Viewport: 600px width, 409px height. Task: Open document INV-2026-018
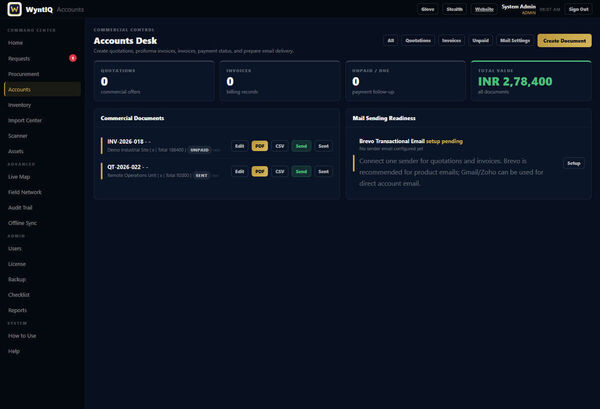(125, 142)
